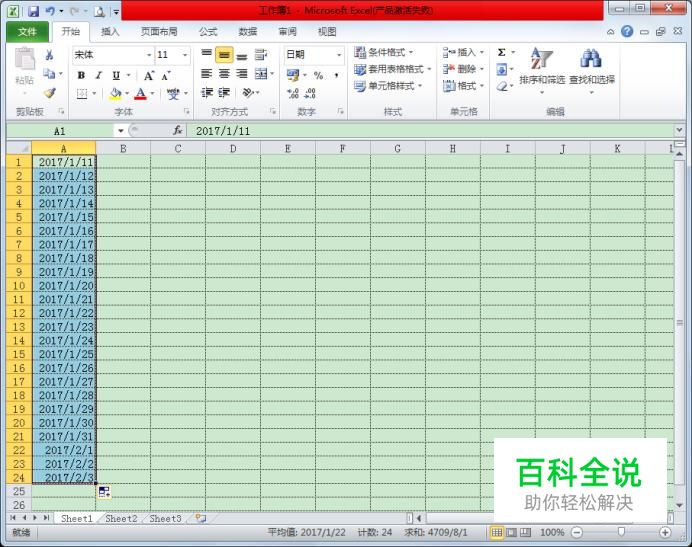Viewport: 692px width, 547px height.
Task: Click the Decrease Indent icon
Action: 207,93
